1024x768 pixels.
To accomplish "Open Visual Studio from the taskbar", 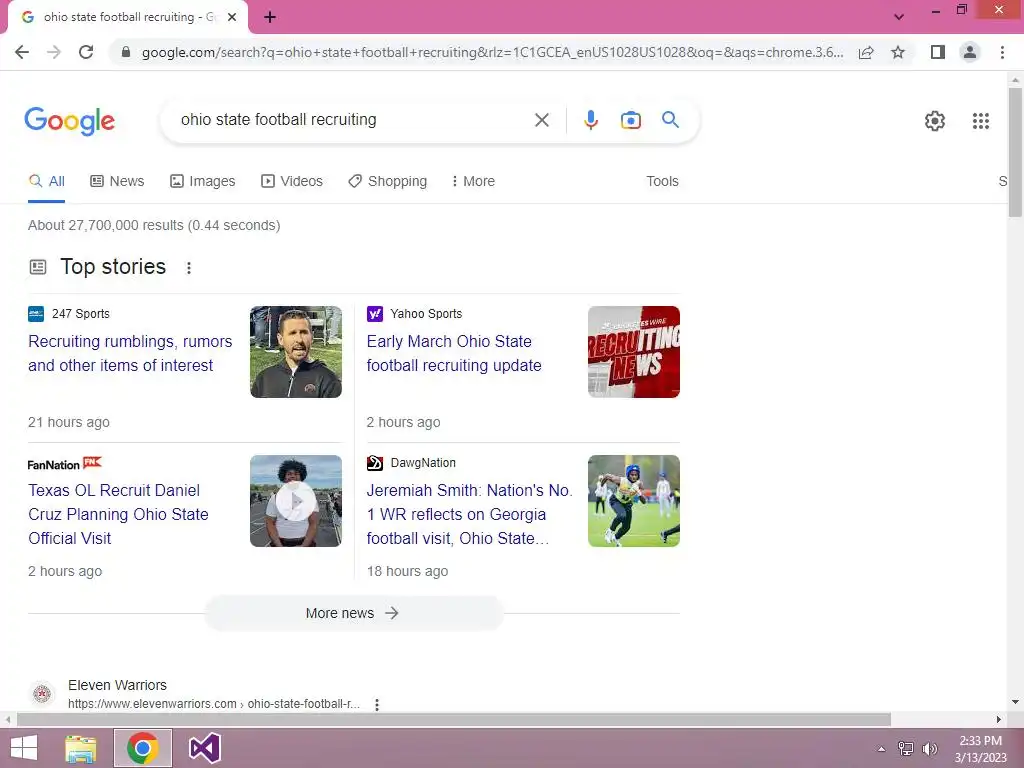I will (204, 748).
